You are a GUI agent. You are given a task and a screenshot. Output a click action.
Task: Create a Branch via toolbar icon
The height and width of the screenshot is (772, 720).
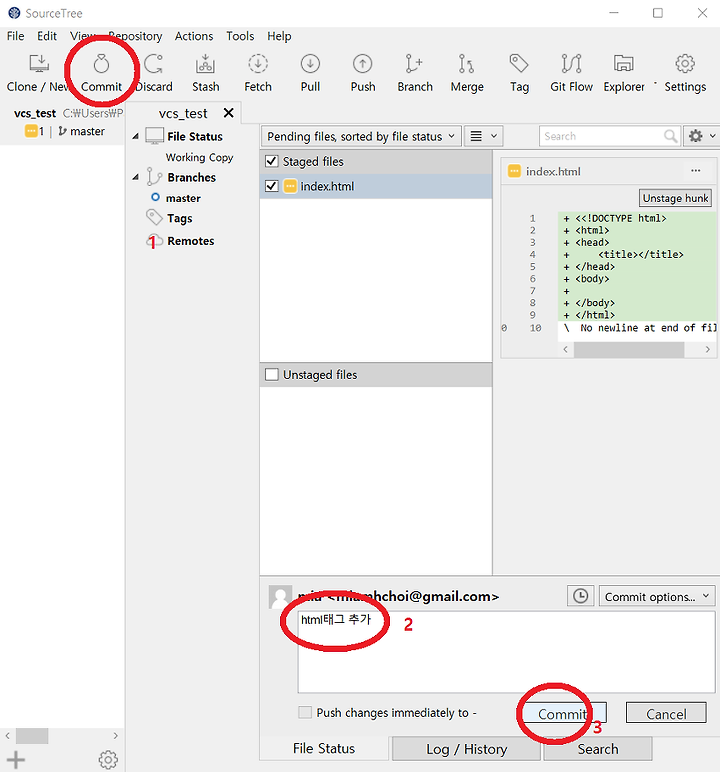point(415,73)
